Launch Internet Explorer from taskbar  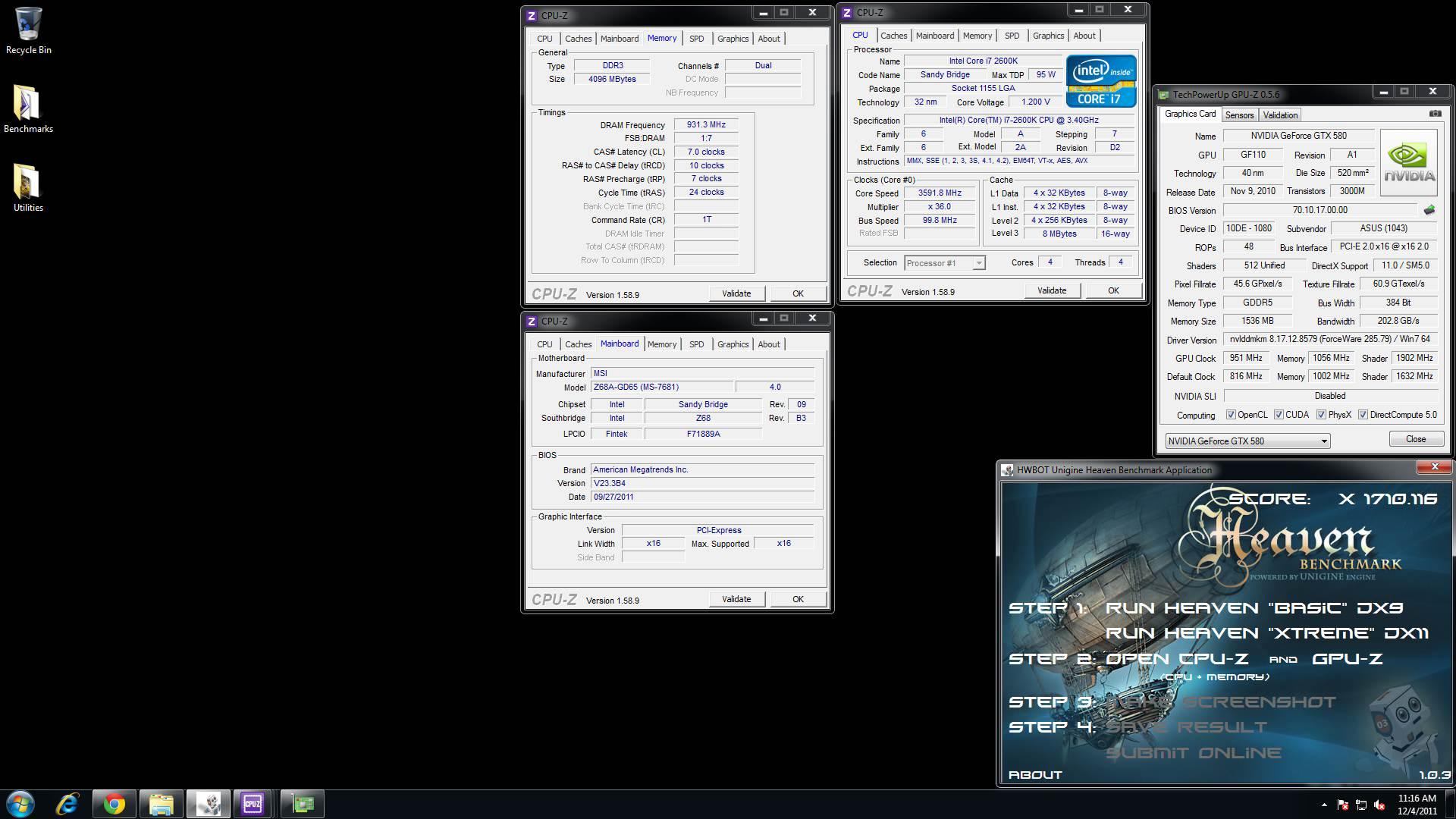[x=67, y=804]
